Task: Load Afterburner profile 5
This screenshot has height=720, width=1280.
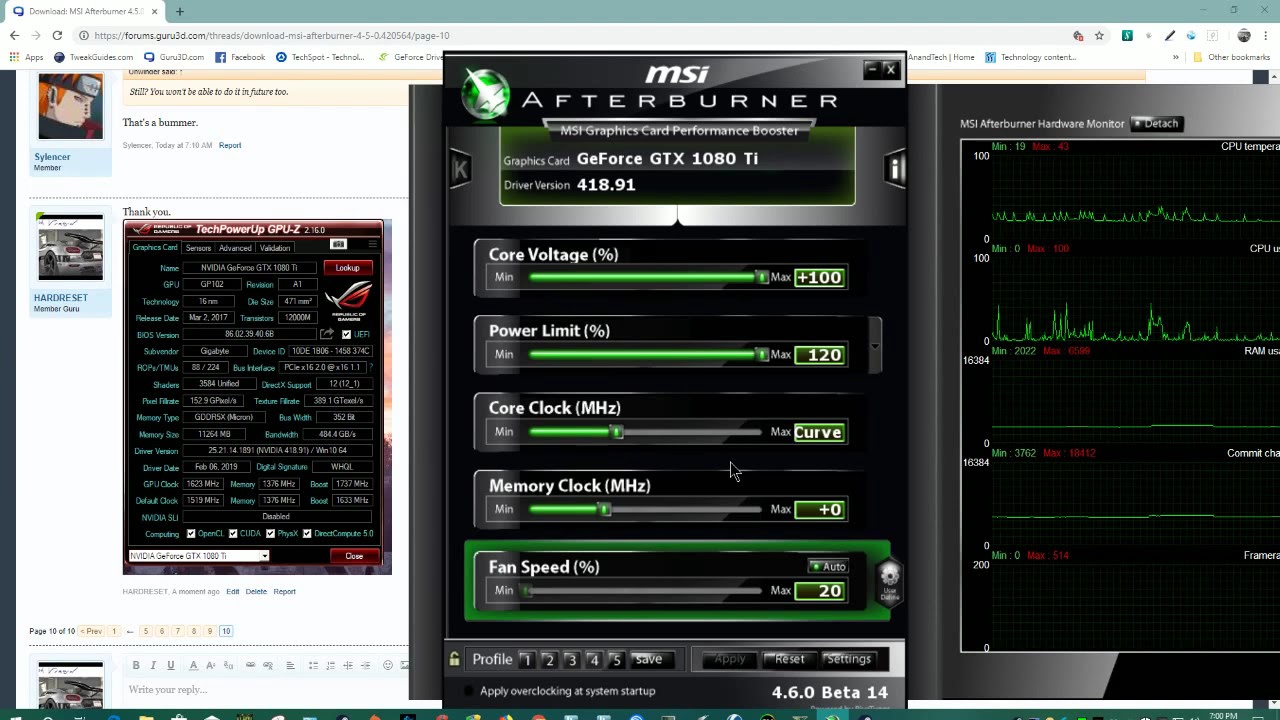Action: 616,659
